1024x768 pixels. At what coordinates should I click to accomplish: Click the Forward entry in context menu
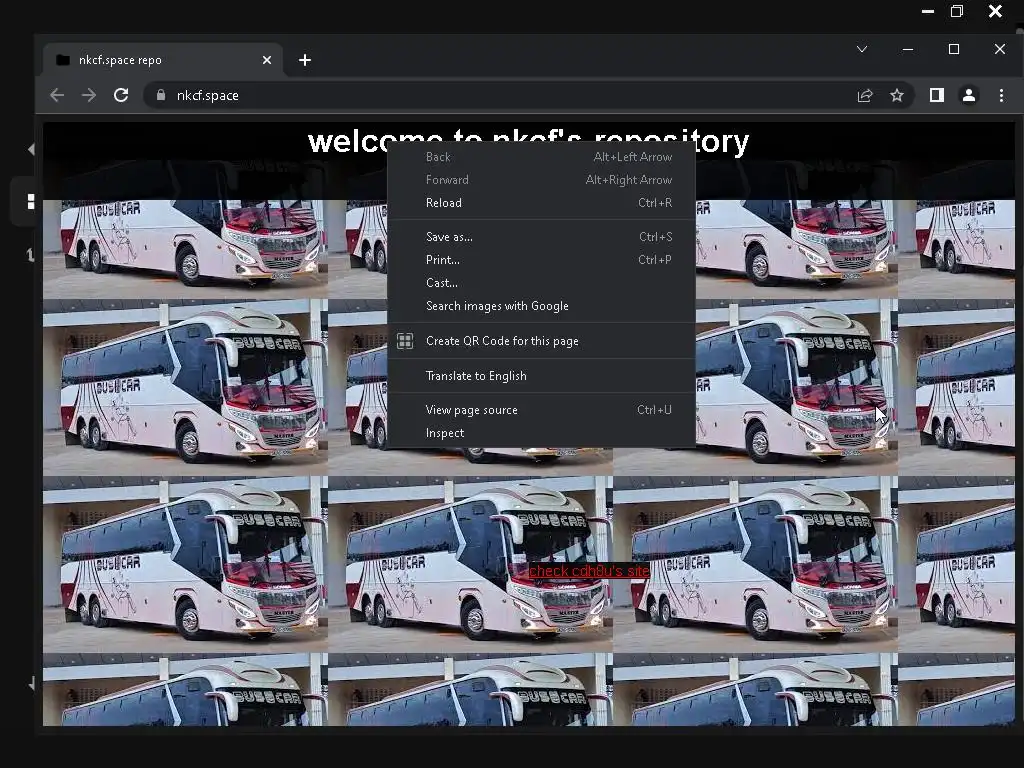click(541, 180)
